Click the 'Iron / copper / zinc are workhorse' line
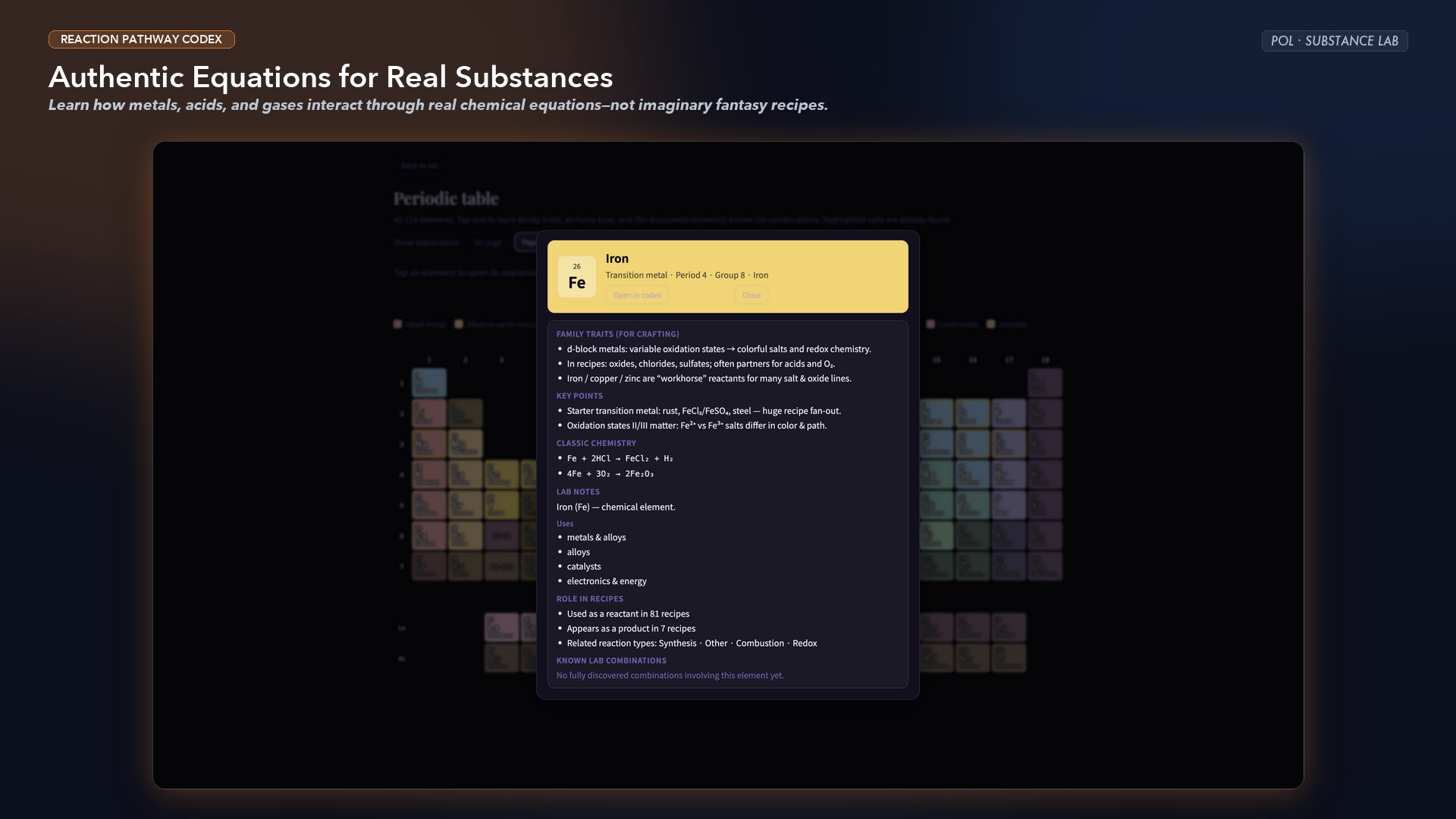Screen dimensions: 1456x819 [x=709, y=378]
